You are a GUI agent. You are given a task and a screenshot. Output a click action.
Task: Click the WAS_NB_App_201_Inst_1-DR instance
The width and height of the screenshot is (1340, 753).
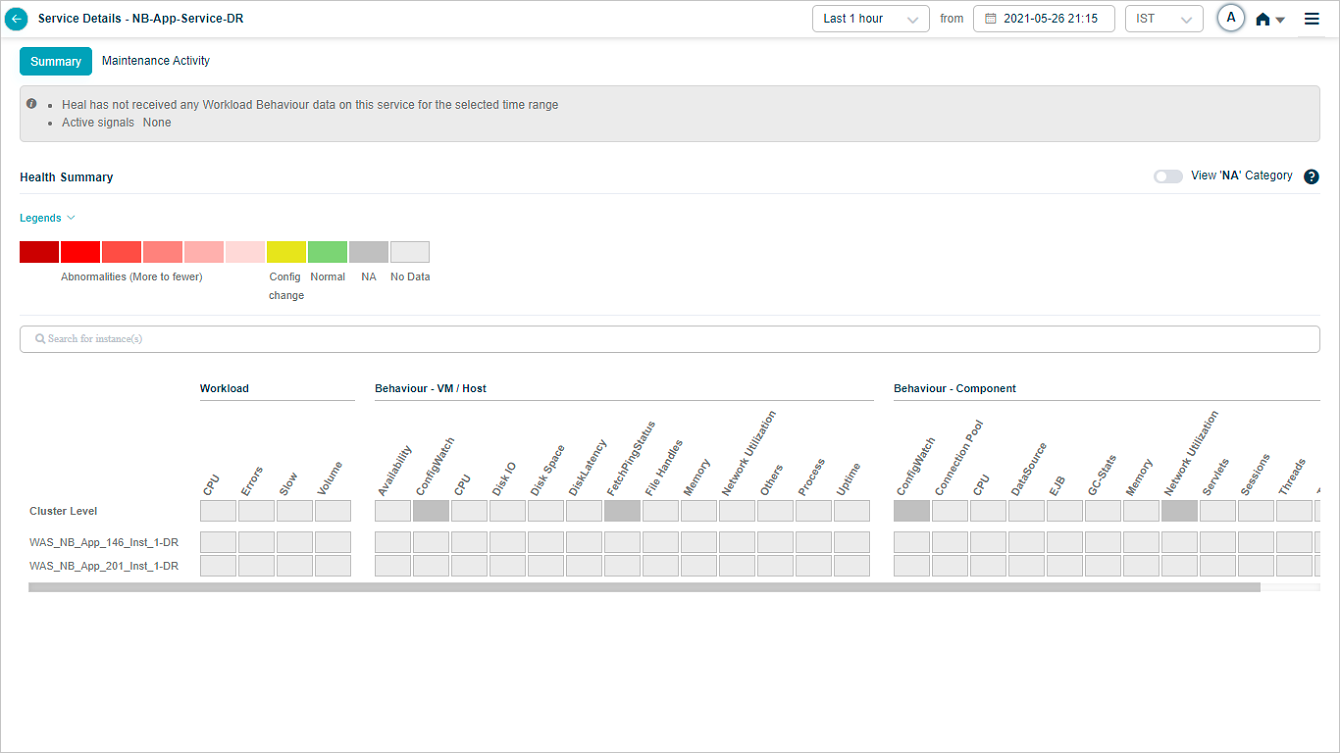[x=104, y=566]
